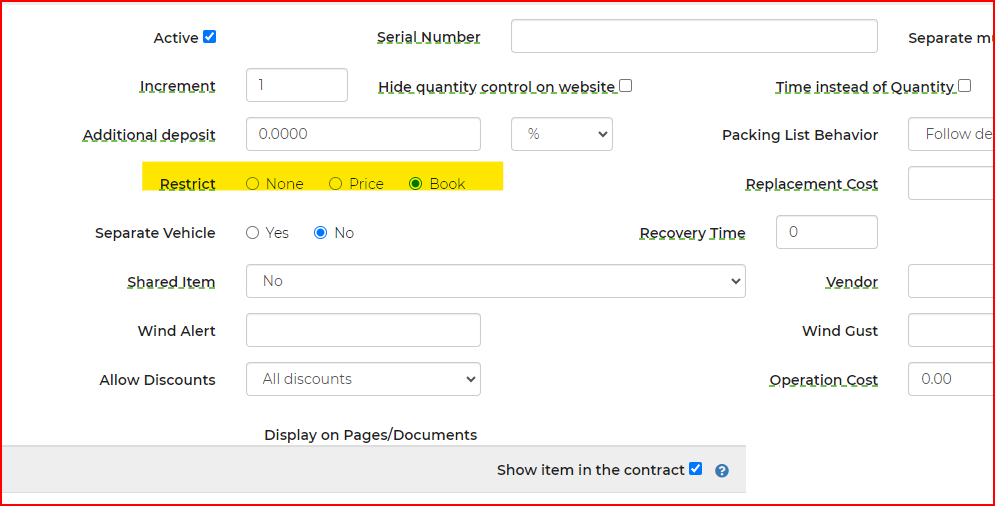Screen dimensions: 995x506
Task: Click the Wind Alert text box
Action: tap(363, 330)
